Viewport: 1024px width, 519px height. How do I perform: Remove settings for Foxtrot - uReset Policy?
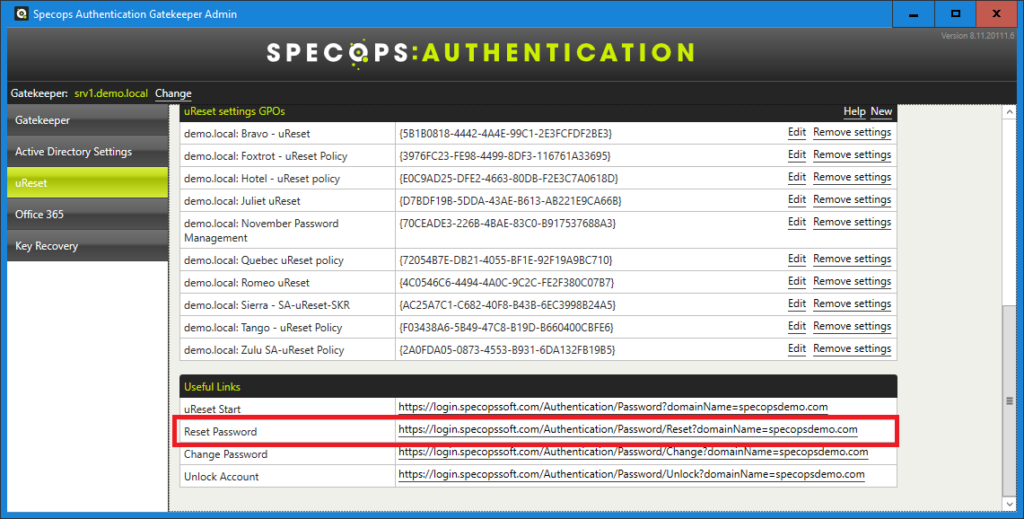coord(852,155)
